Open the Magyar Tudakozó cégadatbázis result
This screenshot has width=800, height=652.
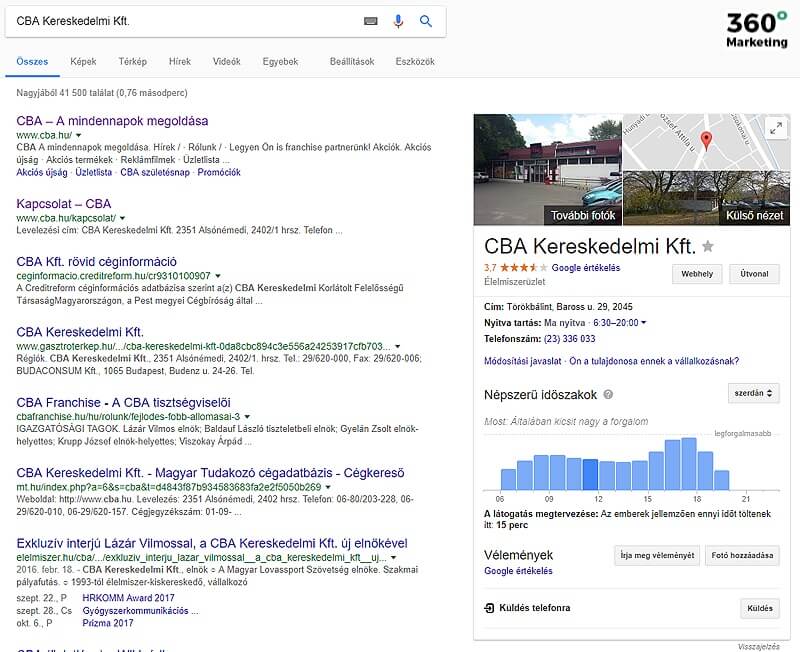[x=210, y=473]
